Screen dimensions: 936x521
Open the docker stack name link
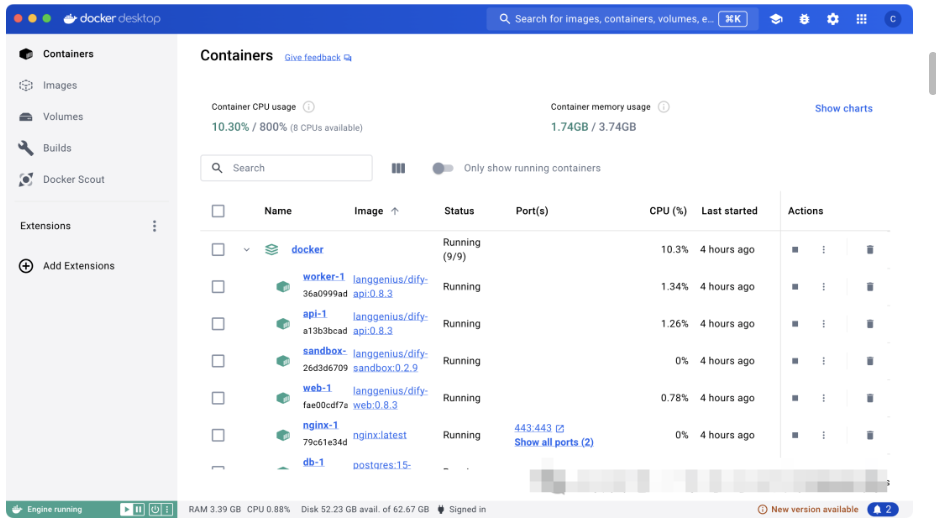tap(307, 249)
